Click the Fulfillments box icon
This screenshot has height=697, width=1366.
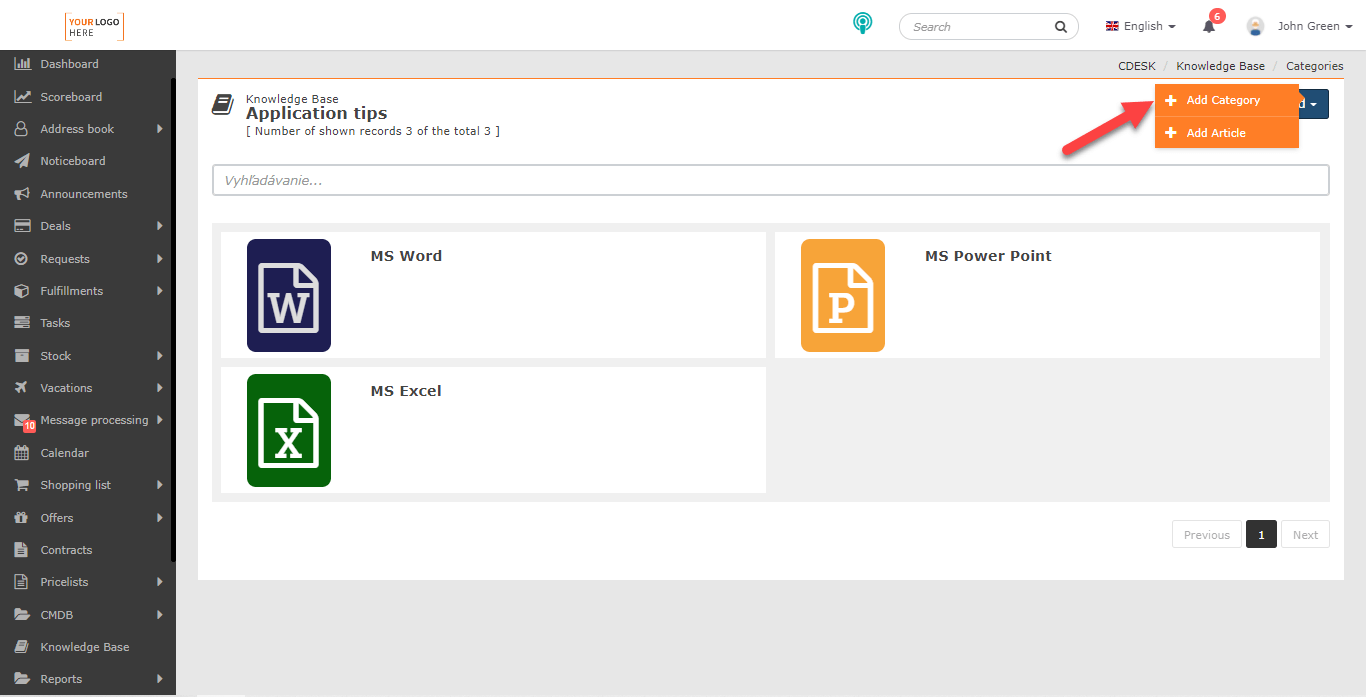(x=21, y=291)
